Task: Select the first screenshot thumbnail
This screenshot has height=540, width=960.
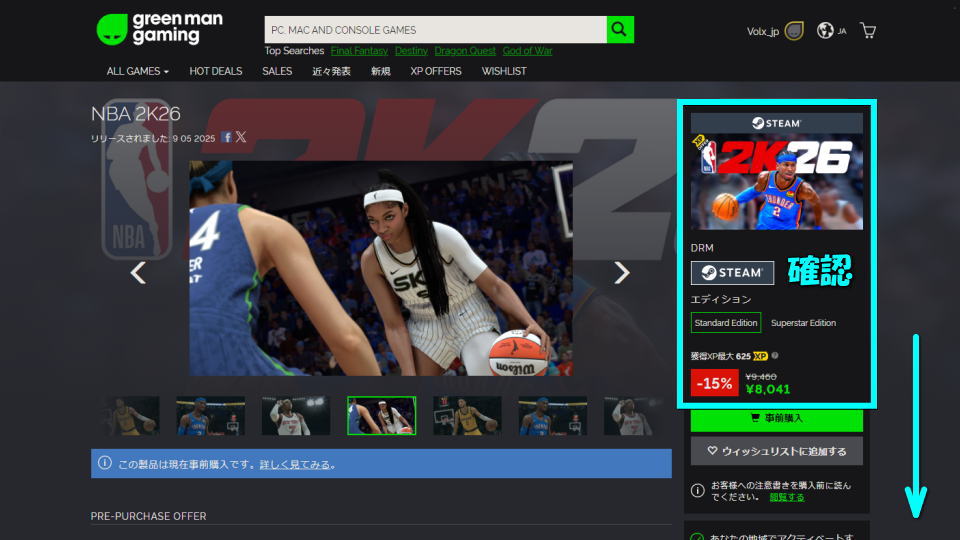Action: pyautogui.click(x=131, y=416)
